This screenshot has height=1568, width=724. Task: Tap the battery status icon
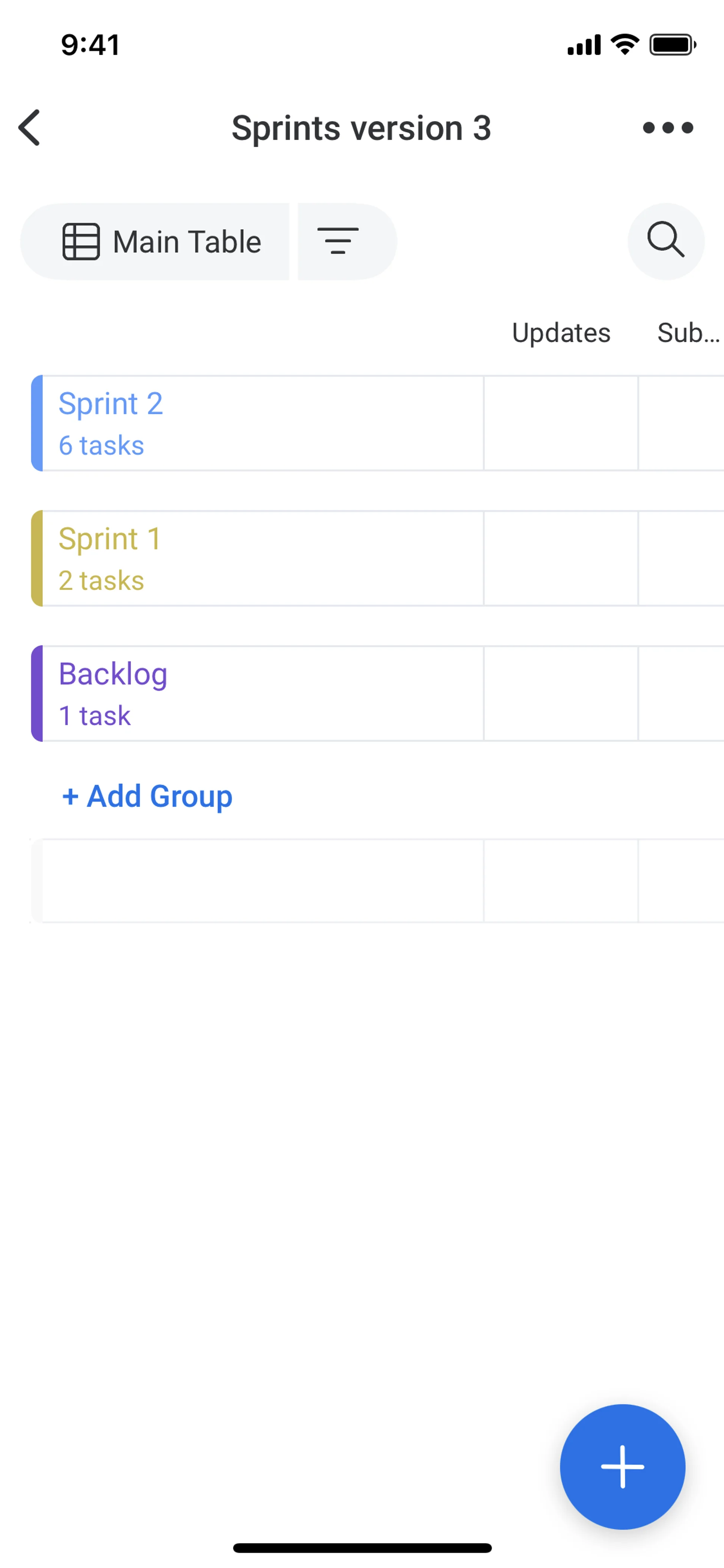tap(672, 45)
